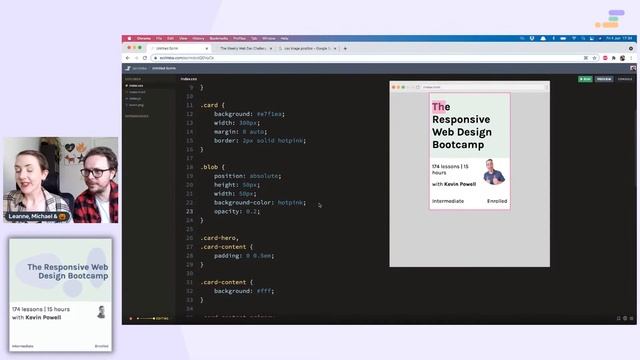Close the css image position Google tab
The width and height of the screenshot is (640, 360).
point(335,49)
